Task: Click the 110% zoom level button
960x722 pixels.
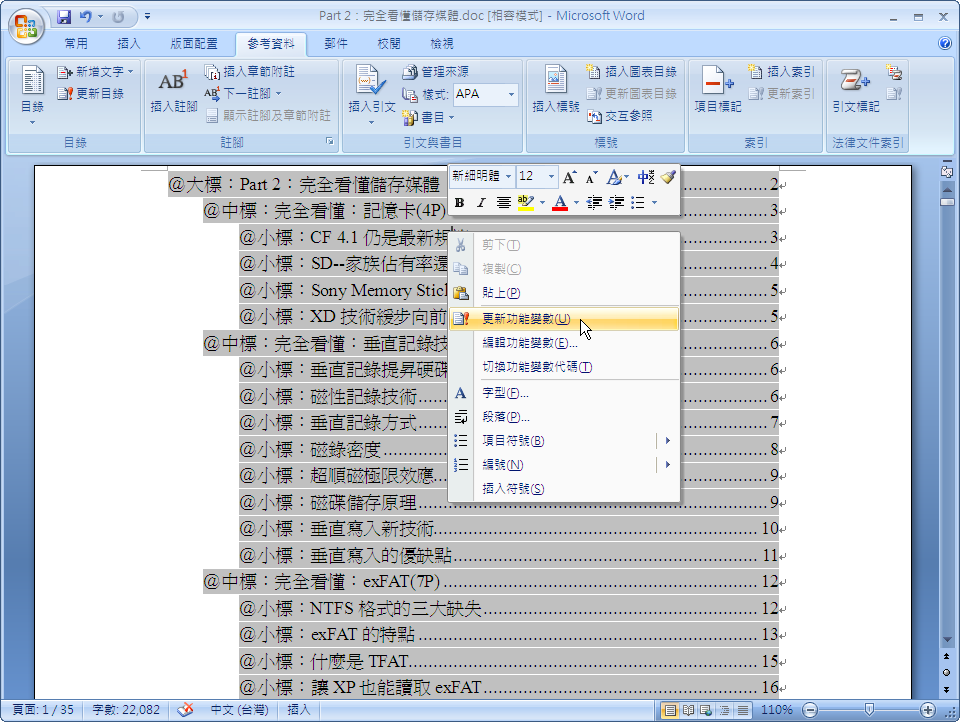Action: 776,710
